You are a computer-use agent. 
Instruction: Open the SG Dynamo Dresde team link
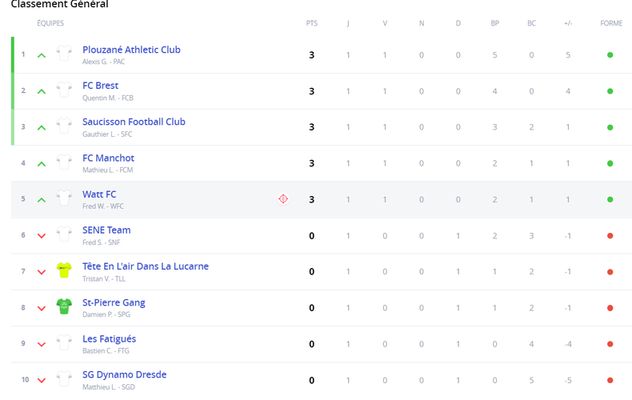click(x=125, y=375)
